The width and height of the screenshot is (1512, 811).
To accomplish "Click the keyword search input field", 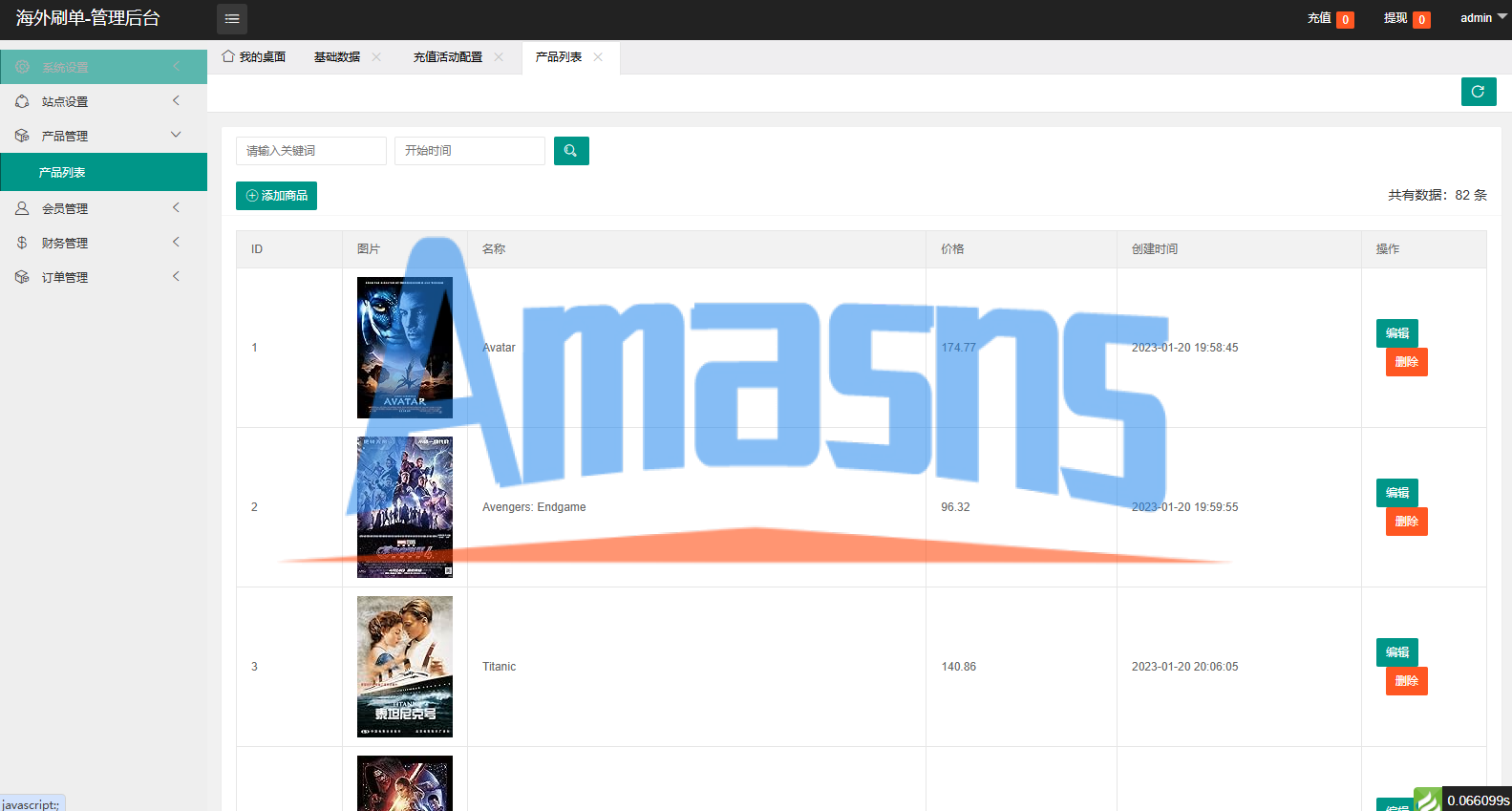I will click(x=311, y=151).
